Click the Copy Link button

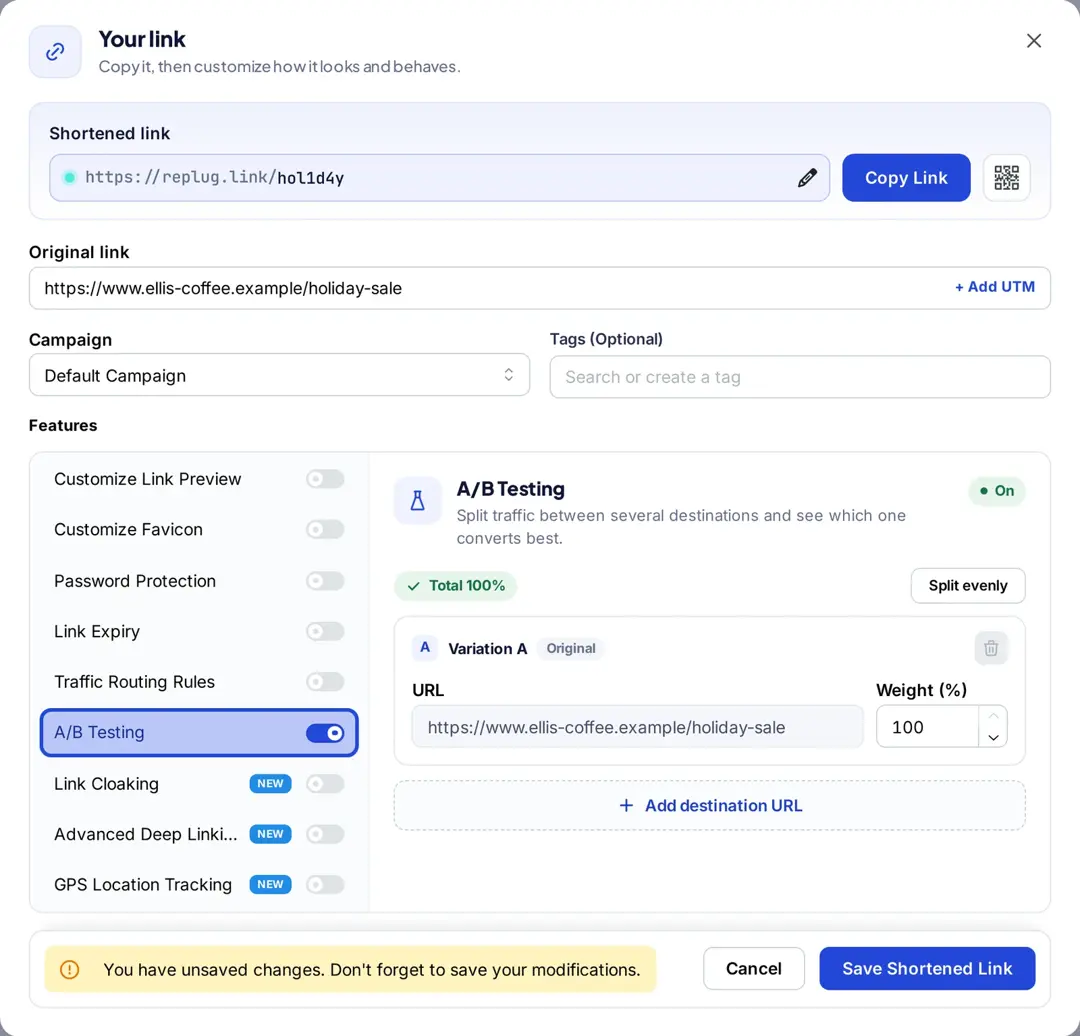(x=906, y=178)
